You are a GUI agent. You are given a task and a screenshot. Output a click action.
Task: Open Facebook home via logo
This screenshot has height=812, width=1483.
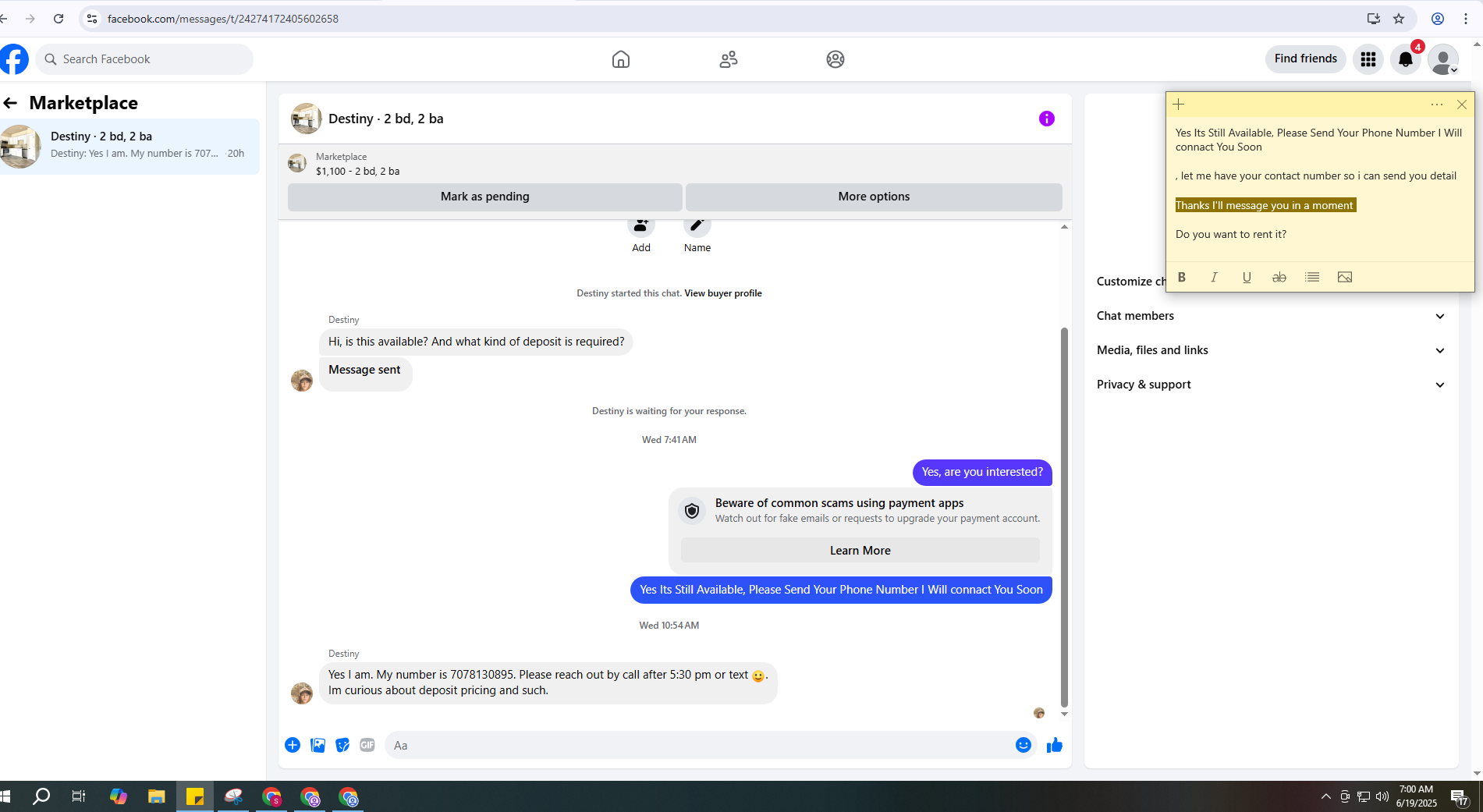(x=13, y=59)
